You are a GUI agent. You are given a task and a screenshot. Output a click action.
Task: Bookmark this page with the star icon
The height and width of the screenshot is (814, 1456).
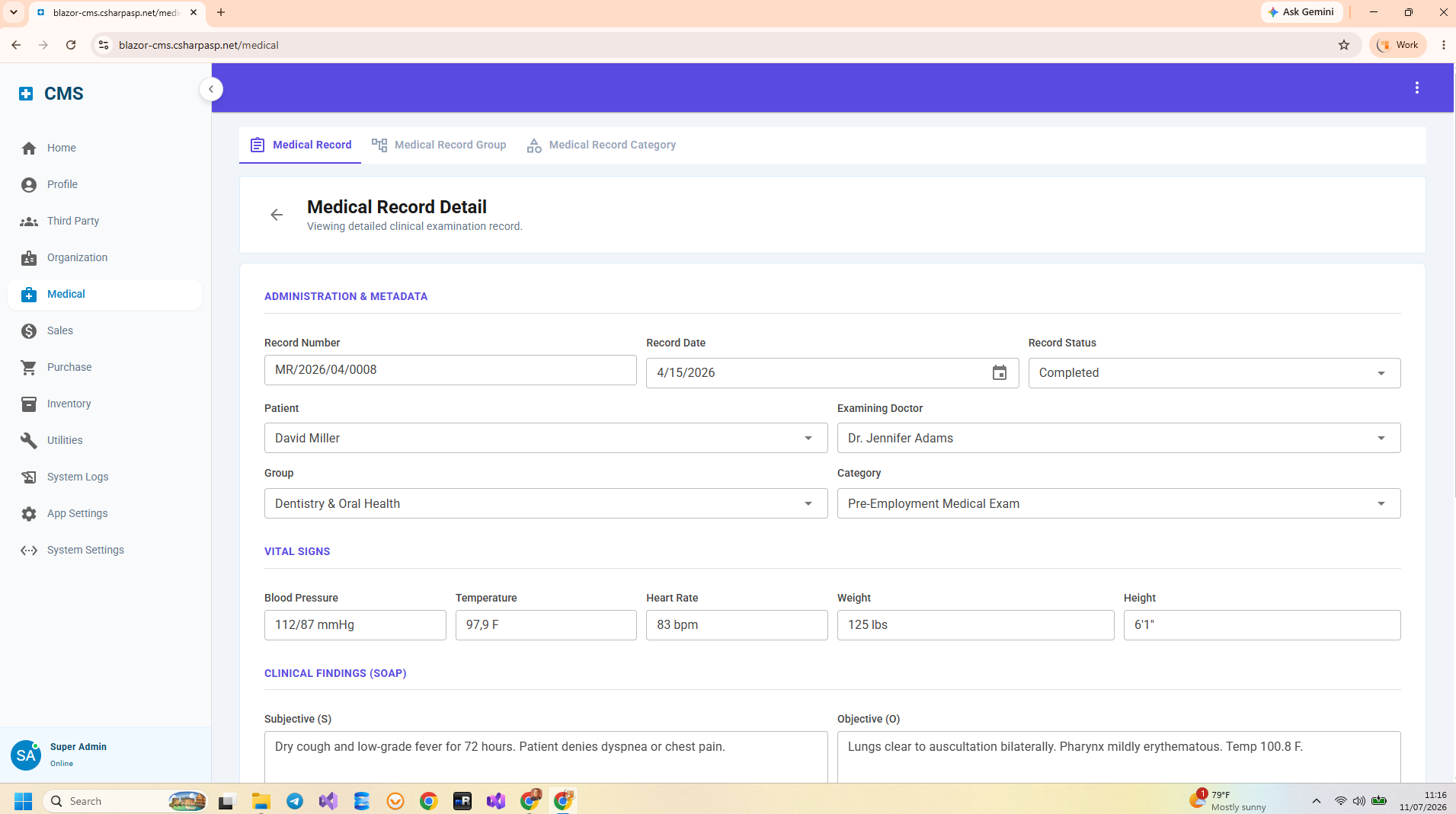click(x=1344, y=45)
